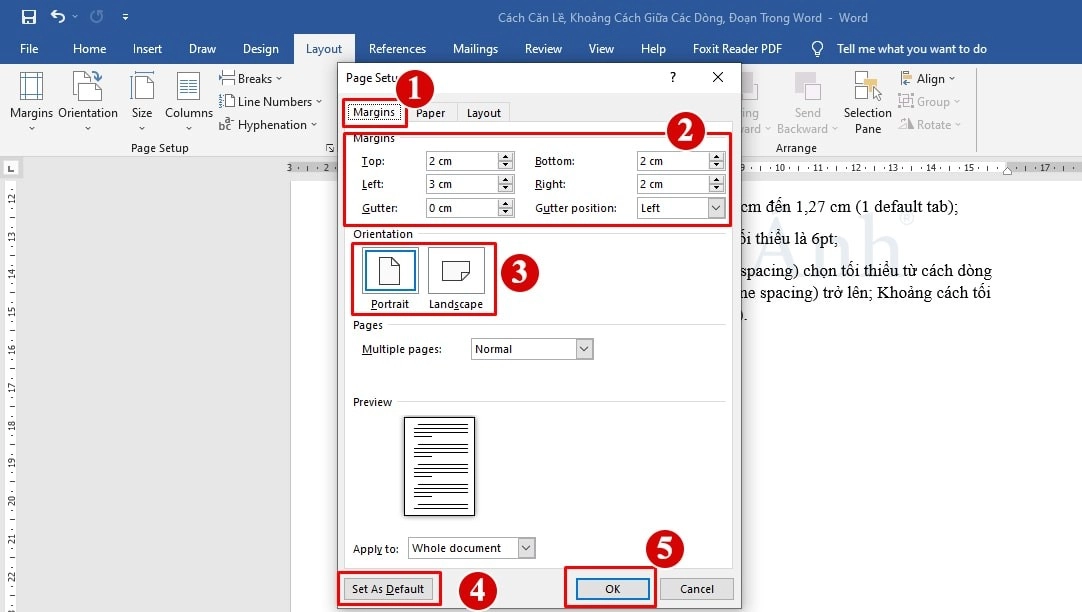This screenshot has height=612, width=1082.
Task: Increase the Top margin with spinner
Action: [506, 157]
